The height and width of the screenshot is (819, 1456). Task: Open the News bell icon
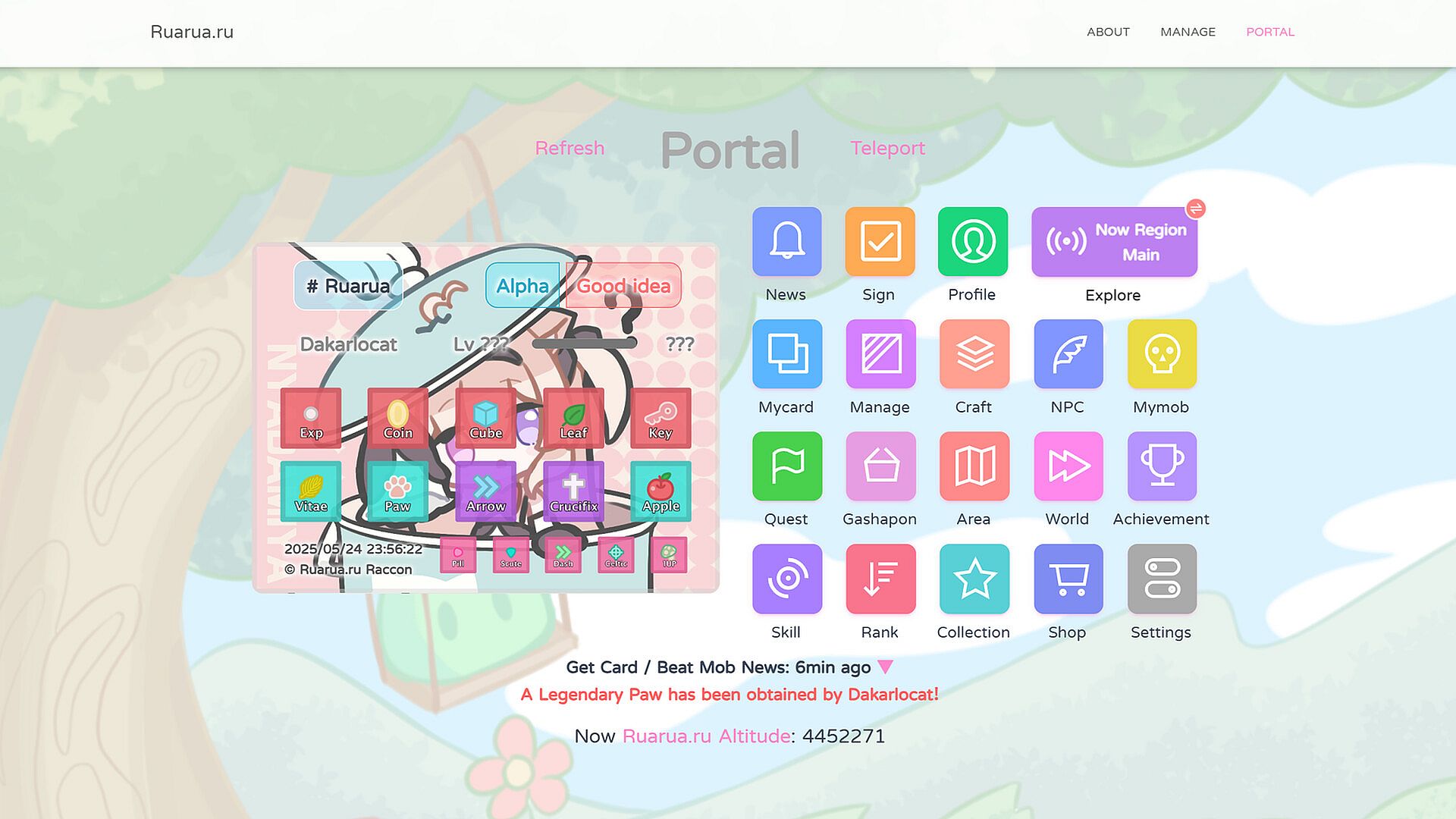coord(786,242)
